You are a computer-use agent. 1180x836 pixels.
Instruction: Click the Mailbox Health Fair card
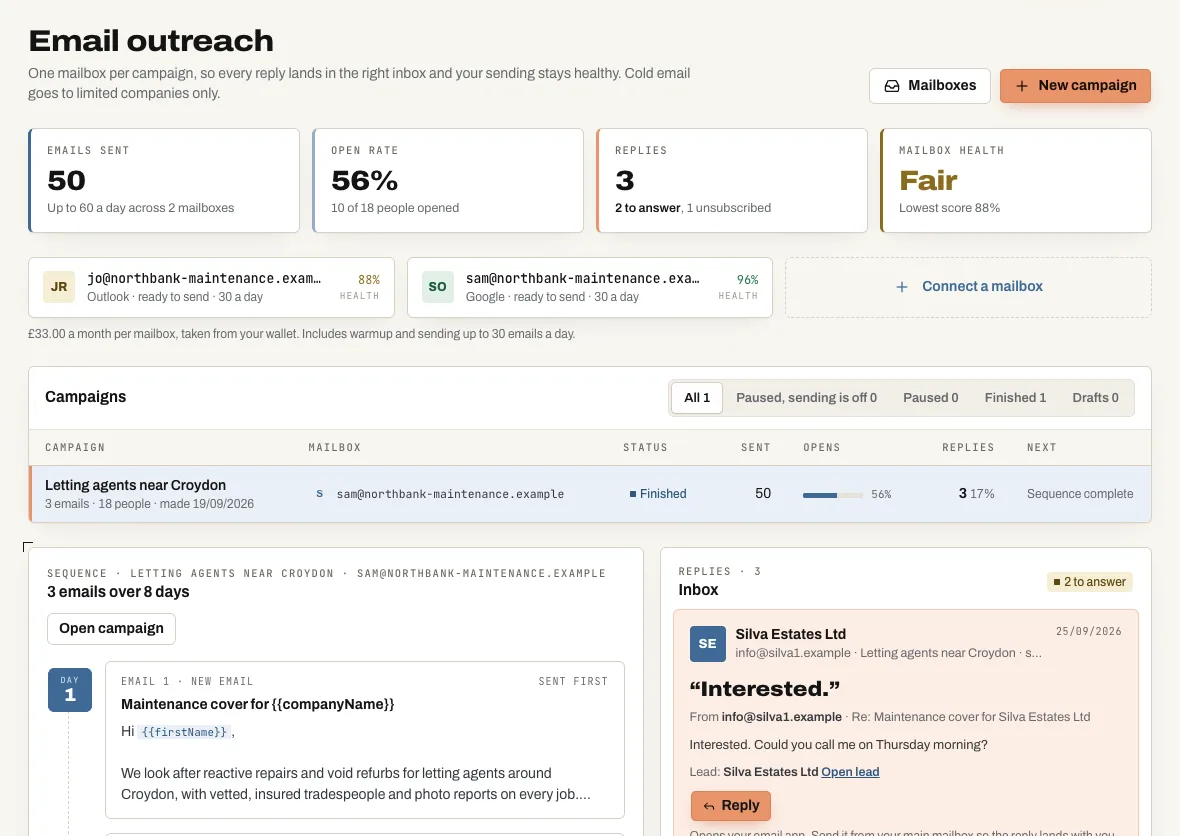pyautogui.click(x=1016, y=181)
